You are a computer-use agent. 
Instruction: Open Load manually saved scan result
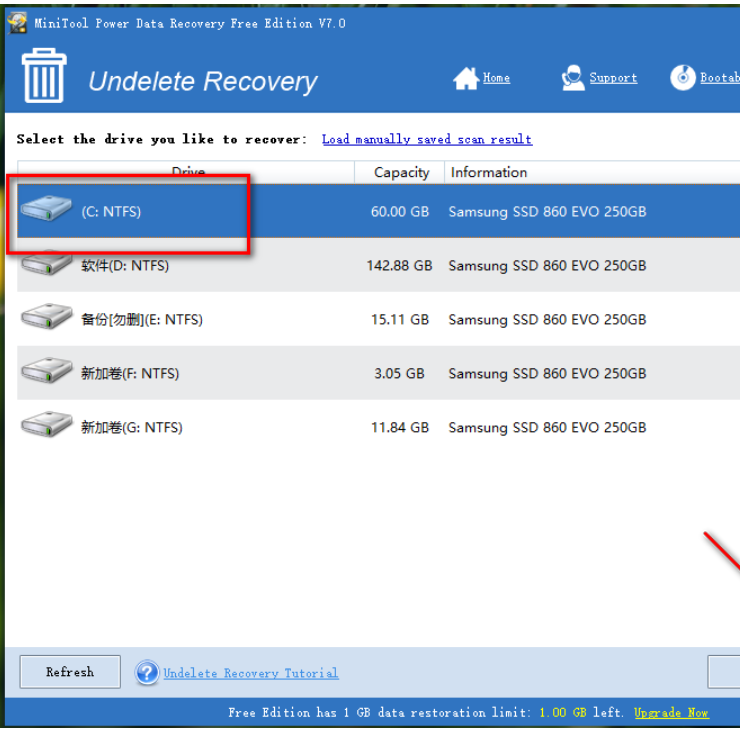pos(427,139)
